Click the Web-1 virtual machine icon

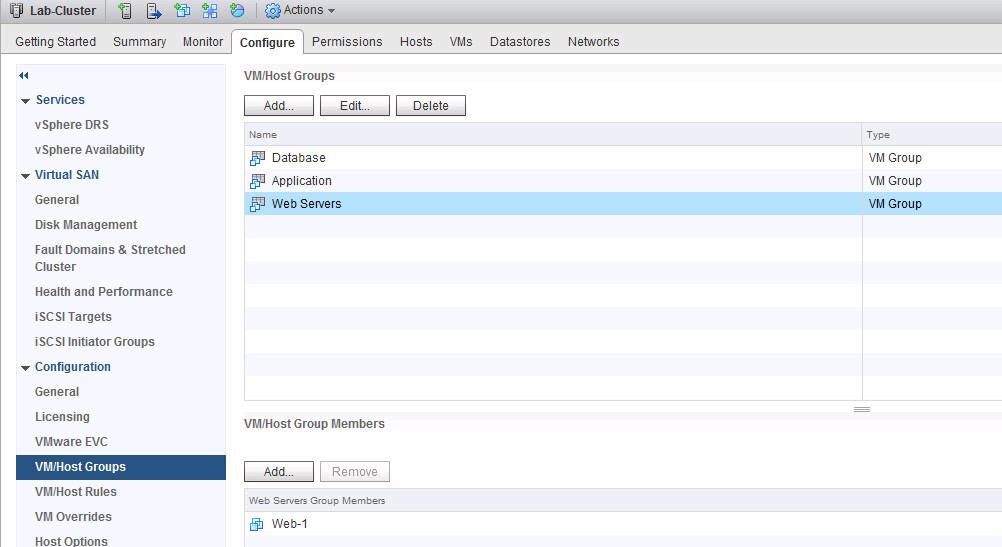257,524
